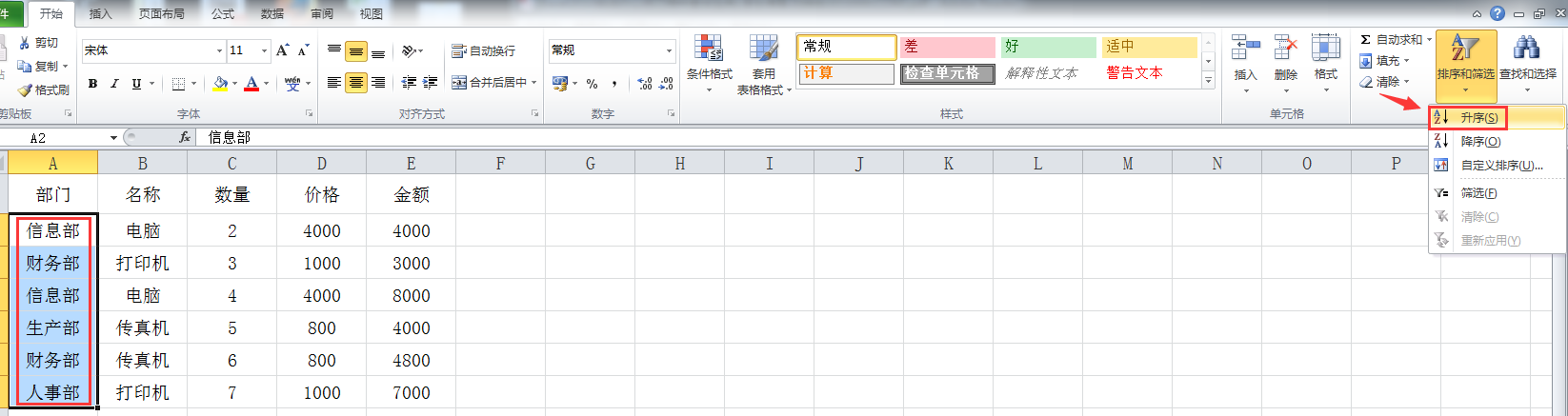Click the Clear (清除) eraser button

coord(1384,82)
